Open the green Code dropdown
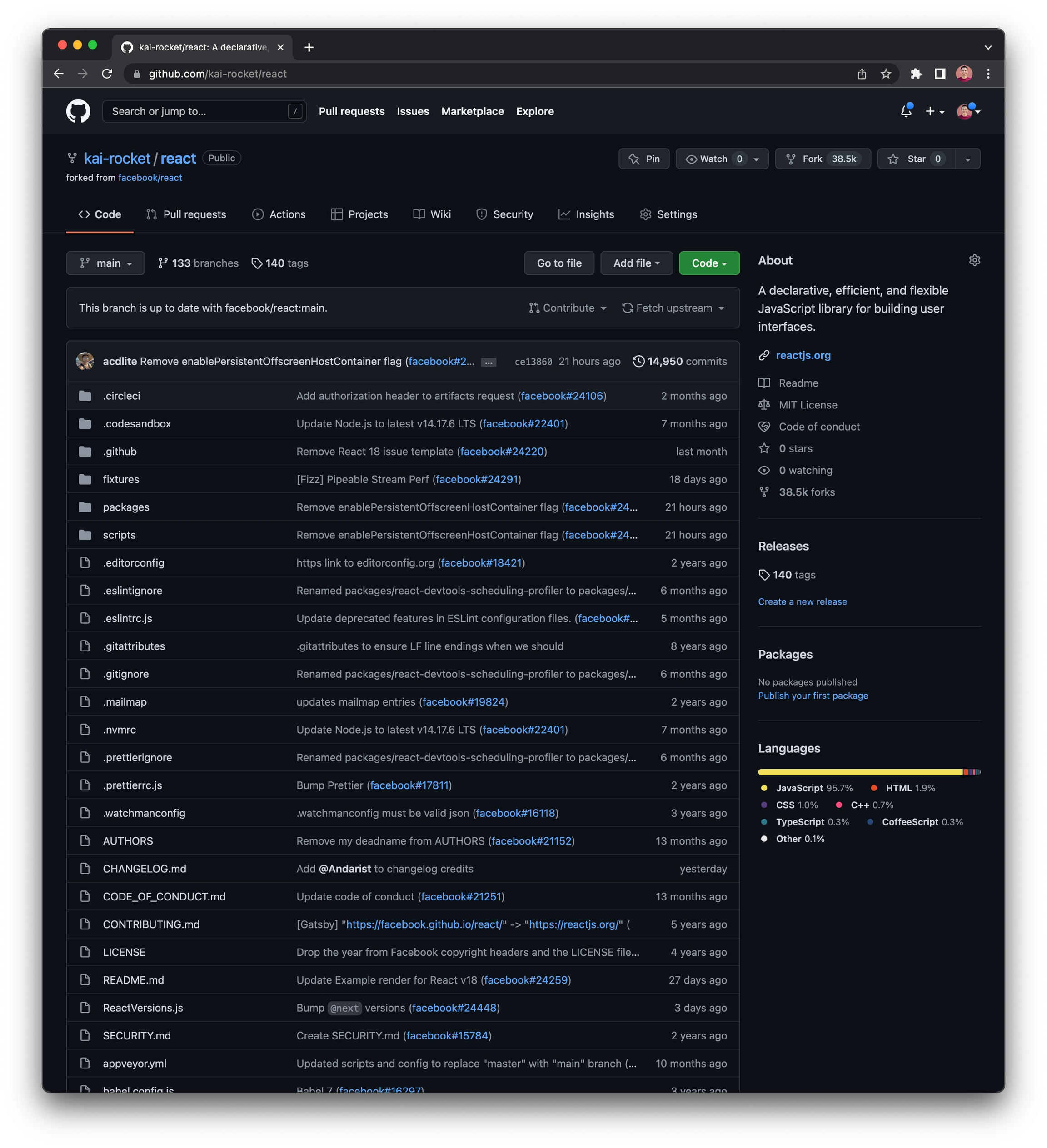Viewport: 1047px width, 1148px height. tap(709, 263)
